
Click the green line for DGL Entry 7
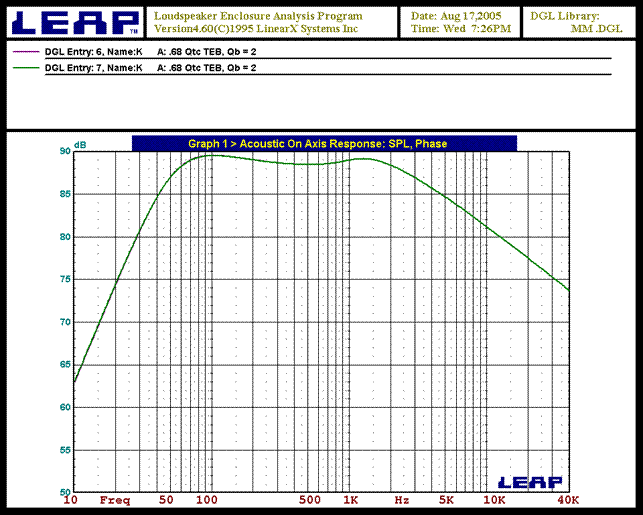(x=26, y=68)
